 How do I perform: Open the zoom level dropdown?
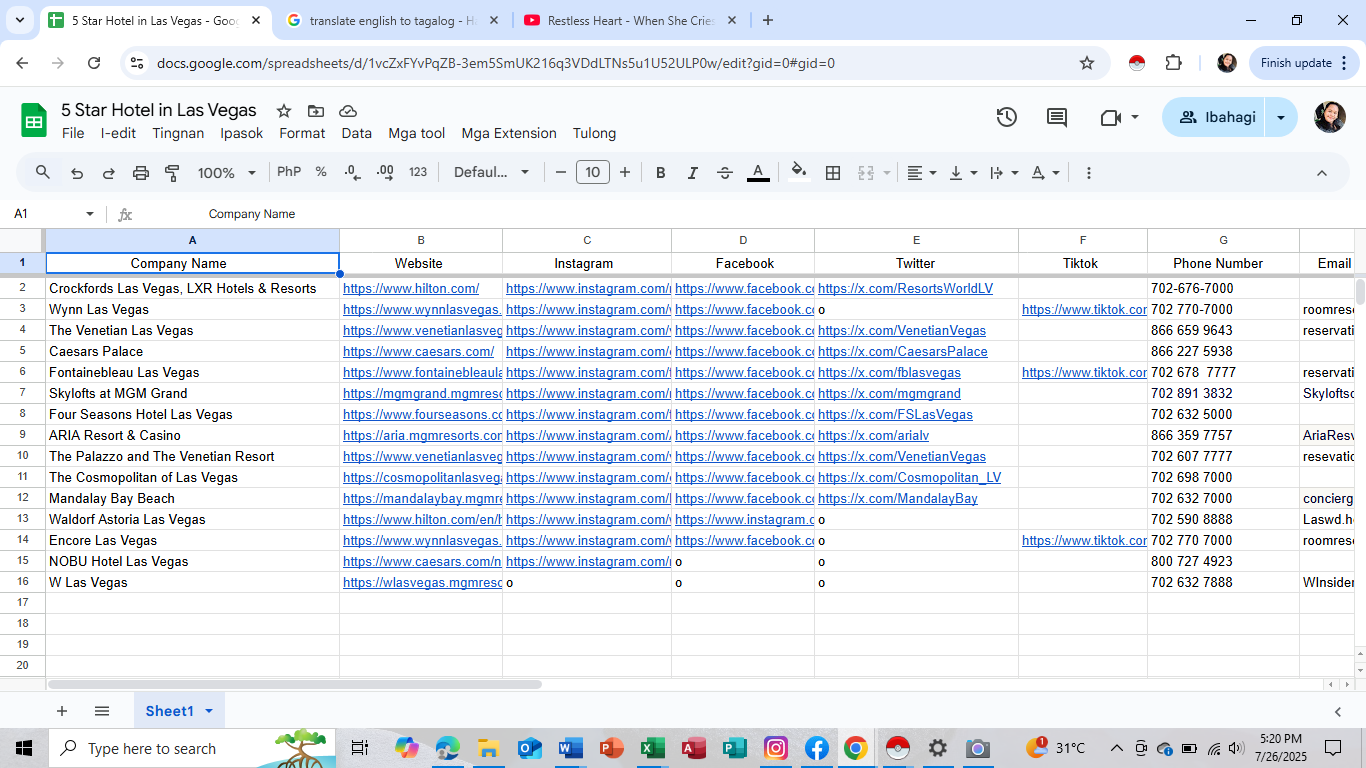(227, 173)
